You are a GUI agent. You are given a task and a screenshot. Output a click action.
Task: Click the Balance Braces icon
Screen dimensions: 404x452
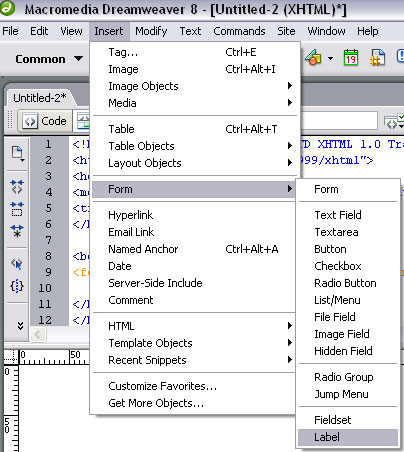pos(17,286)
